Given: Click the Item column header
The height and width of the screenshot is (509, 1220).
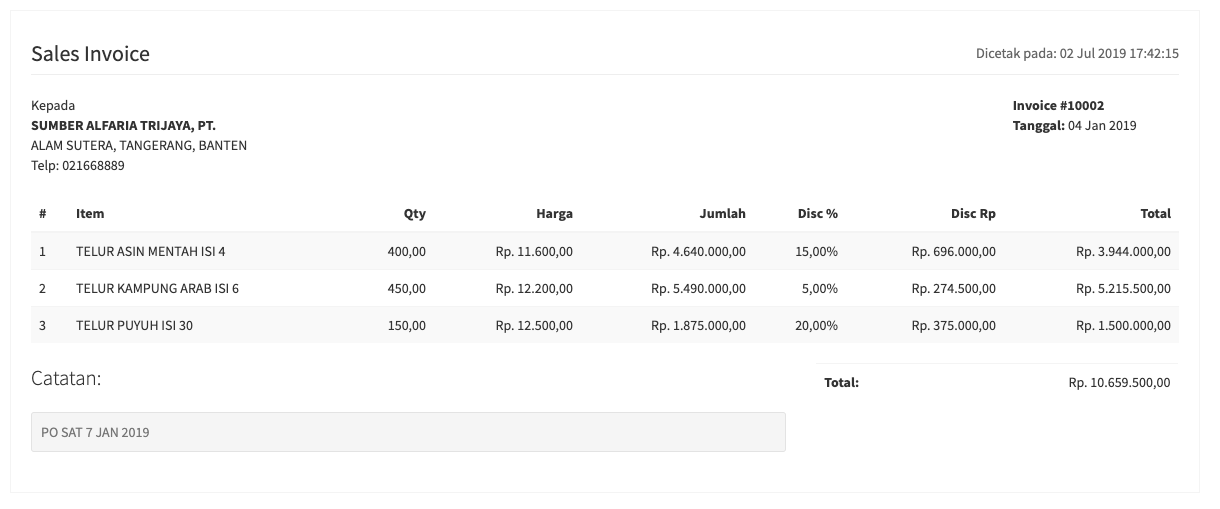Looking at the screenshot, I should (90, 214).
